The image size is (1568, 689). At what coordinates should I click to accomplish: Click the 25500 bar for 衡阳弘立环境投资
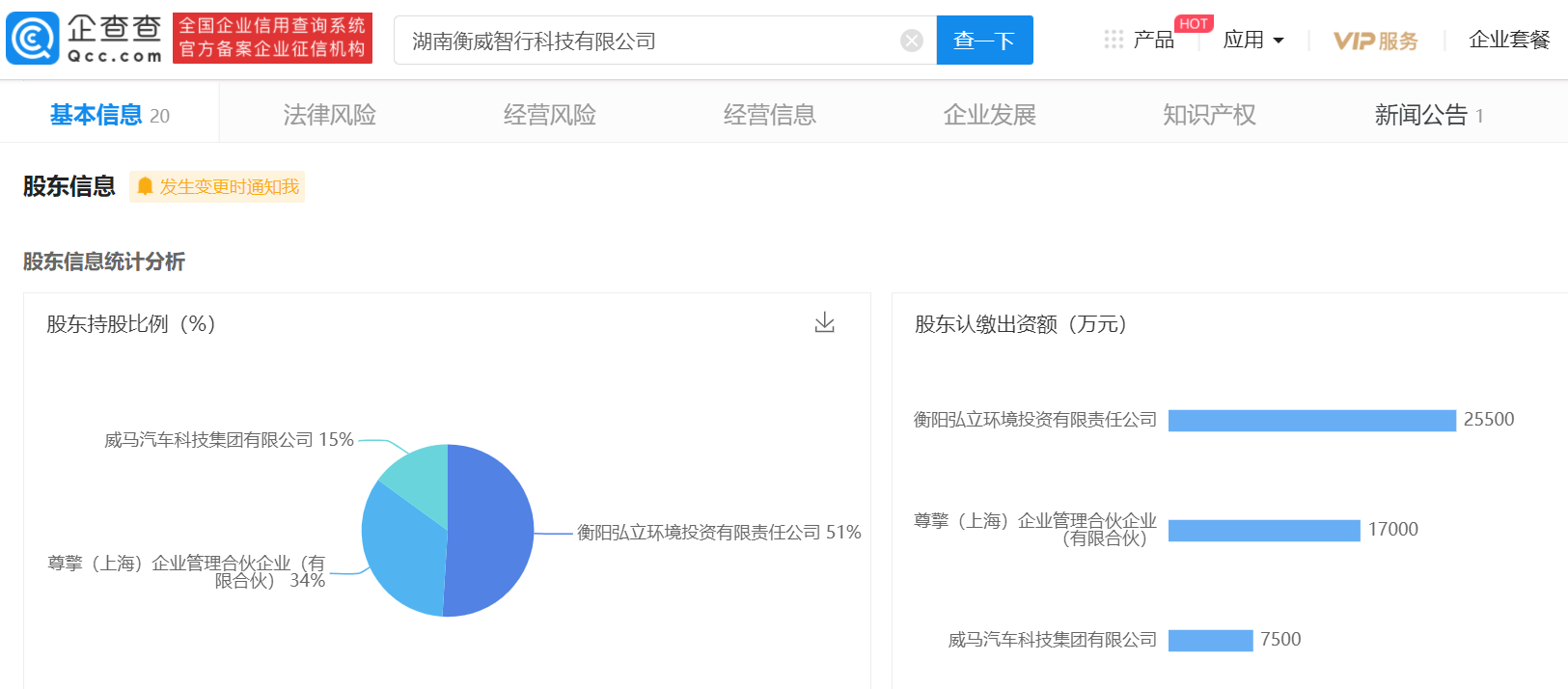pos(1312,421)
